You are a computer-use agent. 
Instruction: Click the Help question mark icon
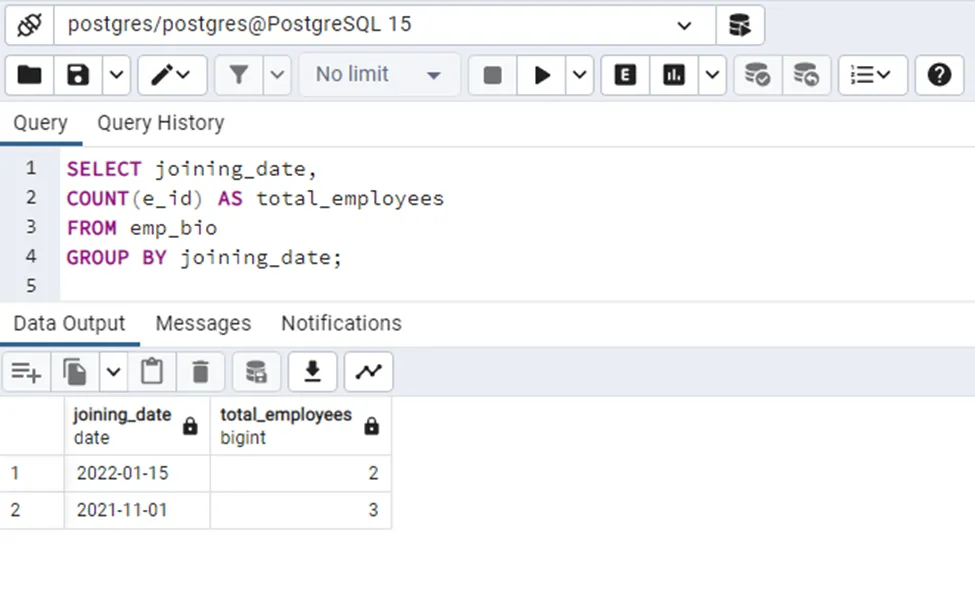[939, 75]
